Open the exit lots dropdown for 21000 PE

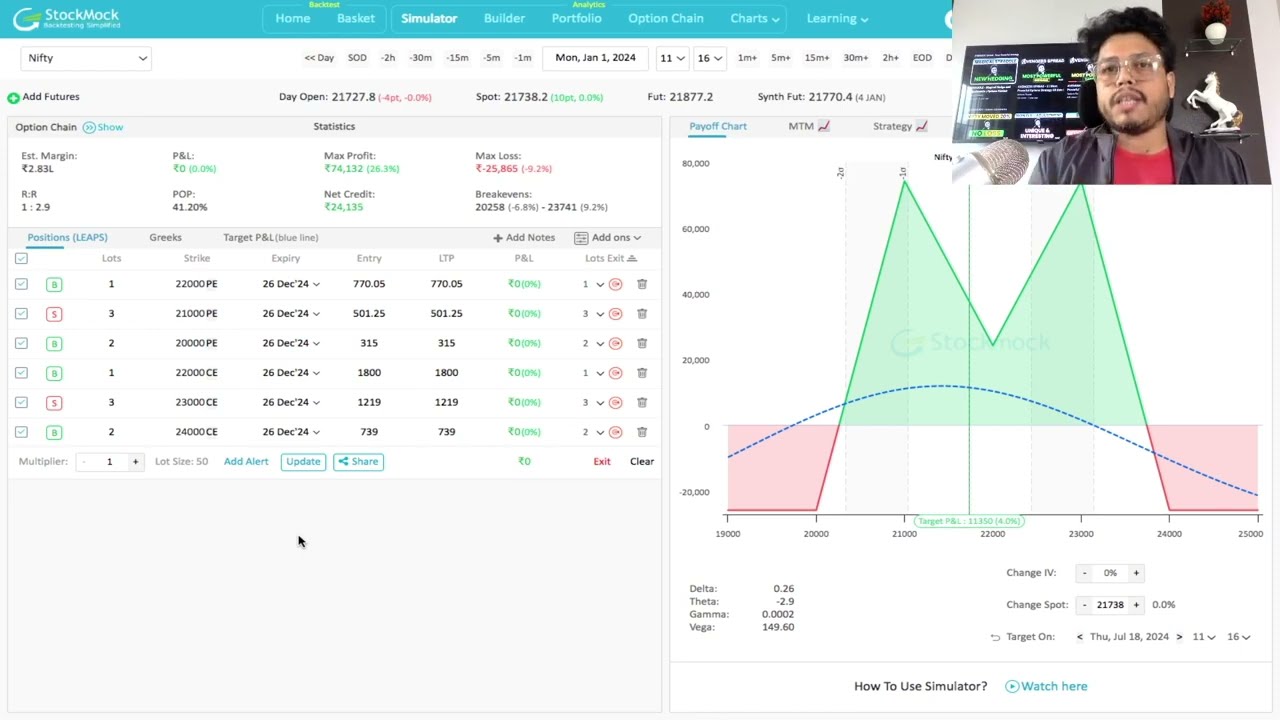[x=594, y=314]
